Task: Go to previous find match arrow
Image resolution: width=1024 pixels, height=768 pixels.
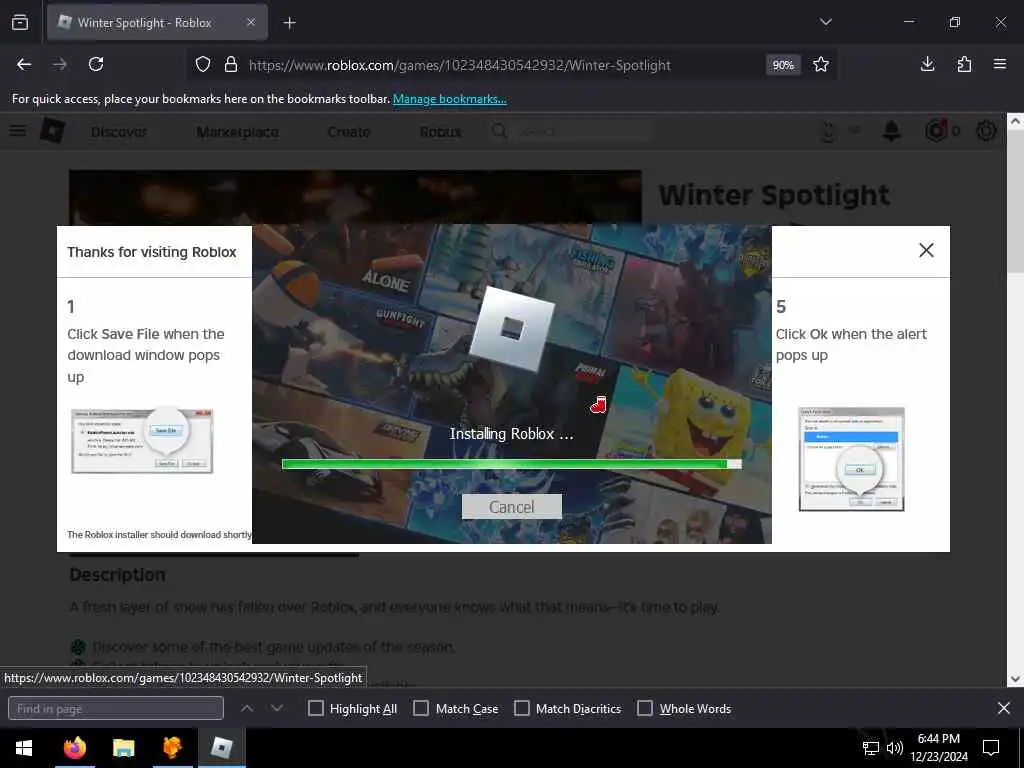Action: coord(247,708)
